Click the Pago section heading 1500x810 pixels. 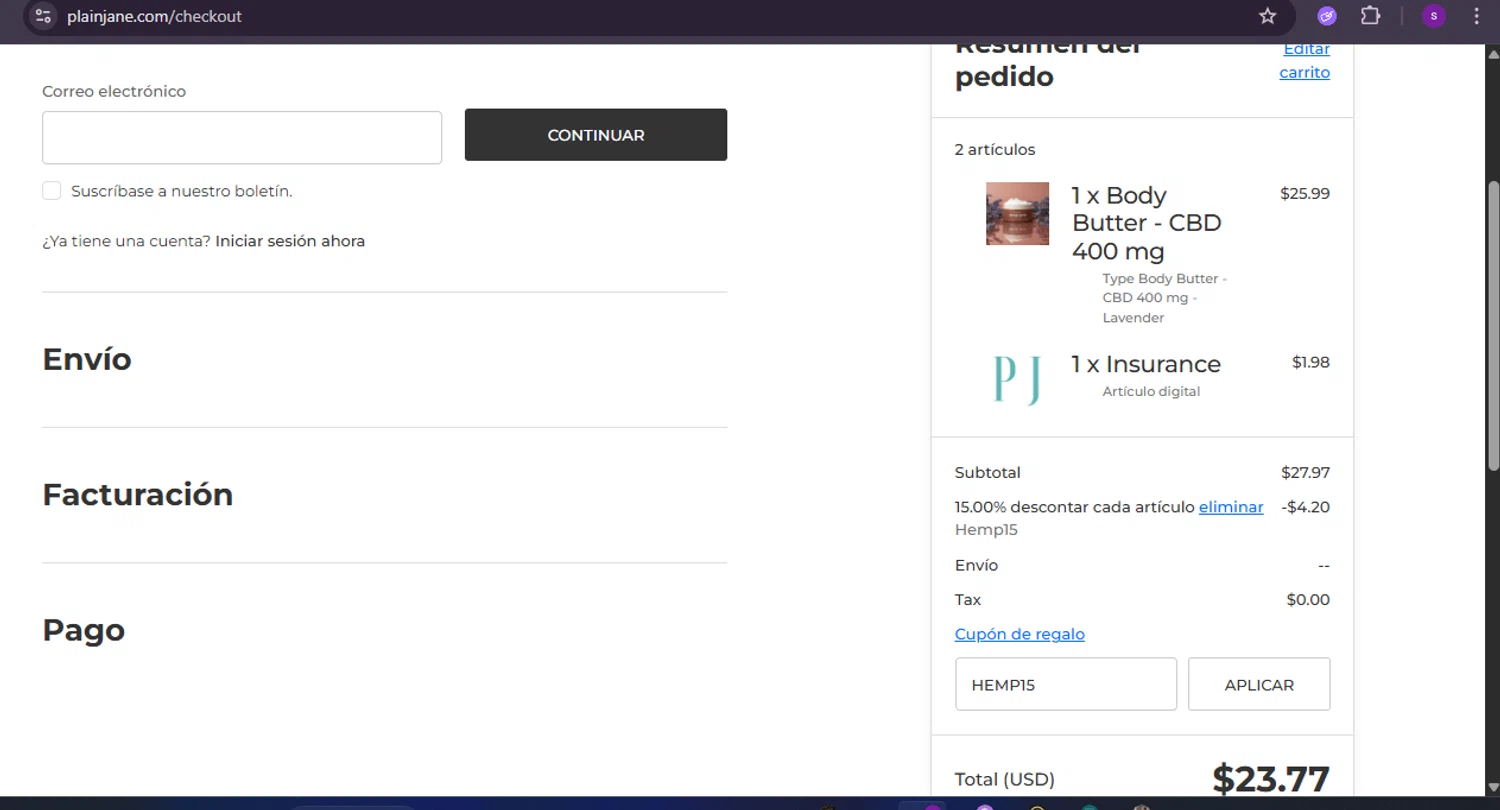pos(84,630)
